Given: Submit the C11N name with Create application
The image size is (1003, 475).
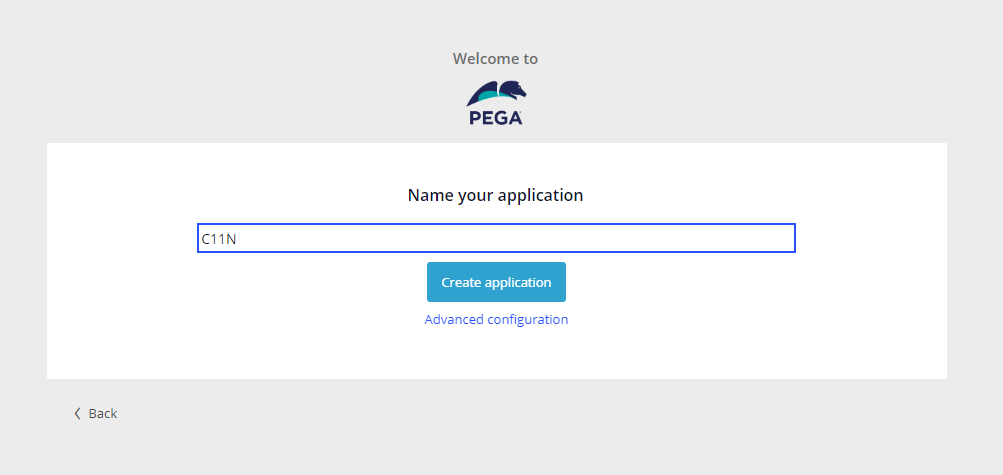Looking at the screenshot, I should [x=496, y=282].
